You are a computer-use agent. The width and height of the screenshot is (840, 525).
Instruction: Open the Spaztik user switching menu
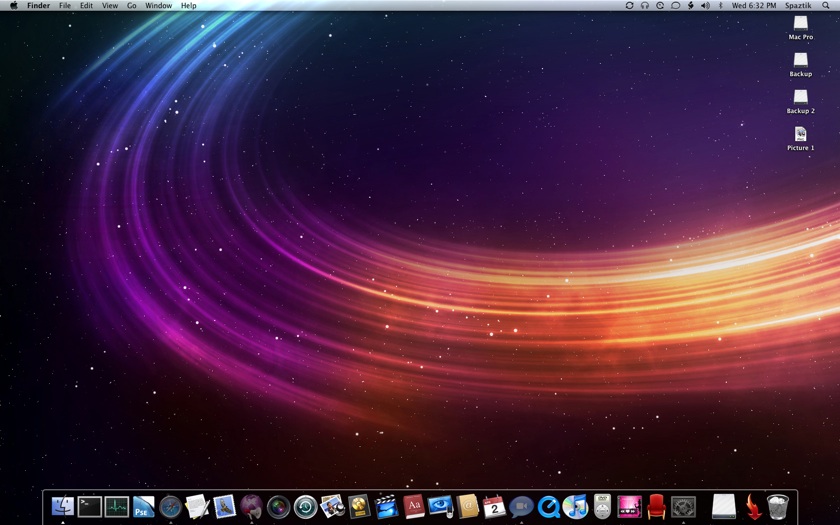tap(798, 6)
